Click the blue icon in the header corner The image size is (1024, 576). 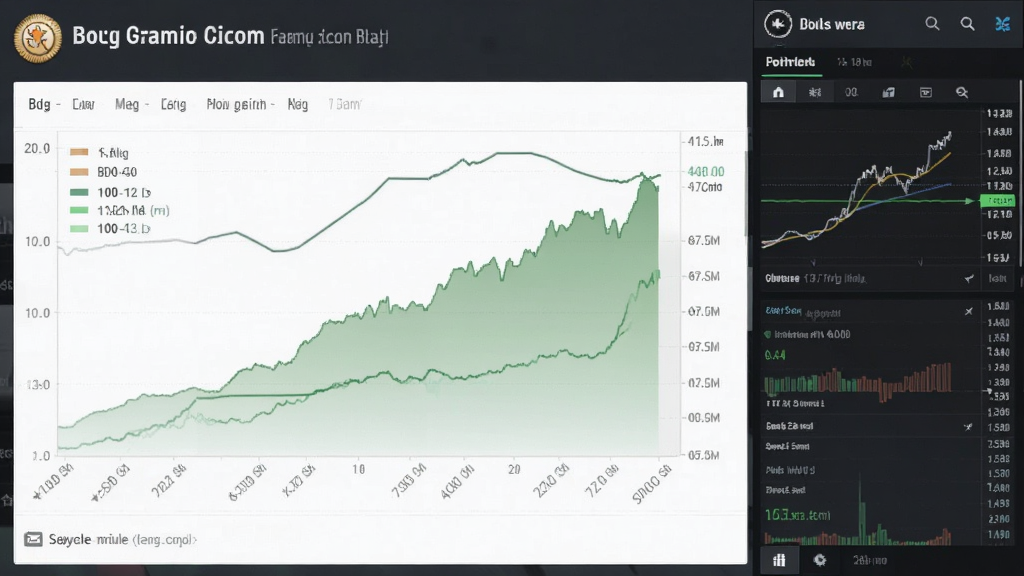pyautogui.click(x=1002, y=24)
